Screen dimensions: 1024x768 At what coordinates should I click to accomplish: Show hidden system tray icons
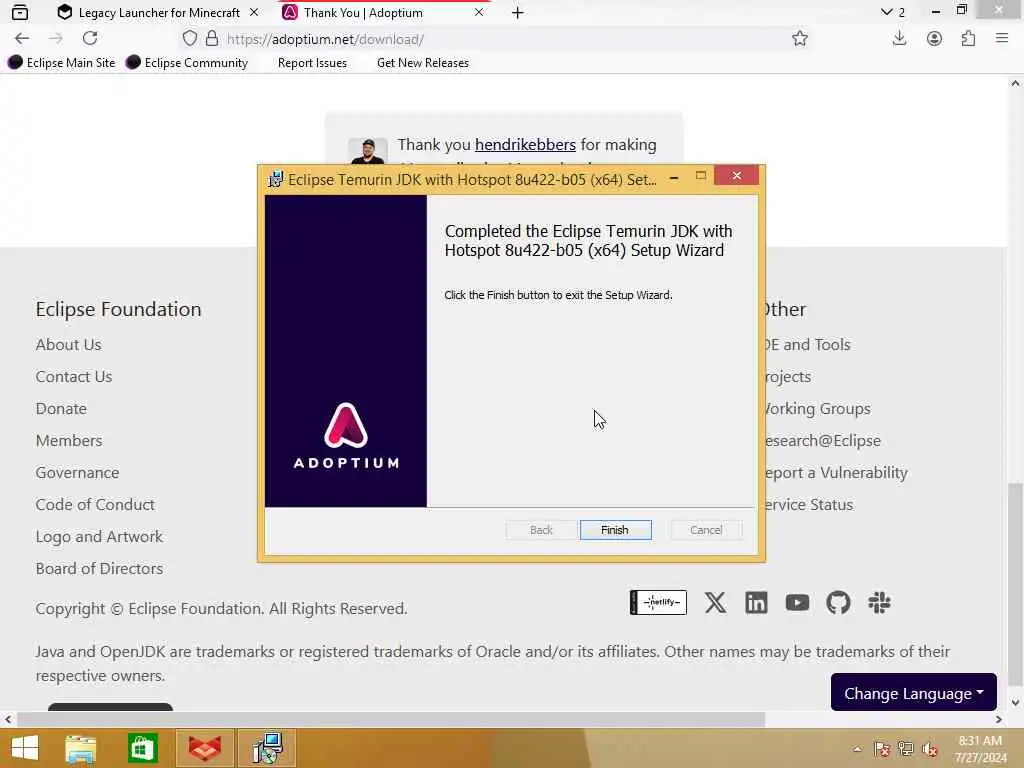click(857, 749)
